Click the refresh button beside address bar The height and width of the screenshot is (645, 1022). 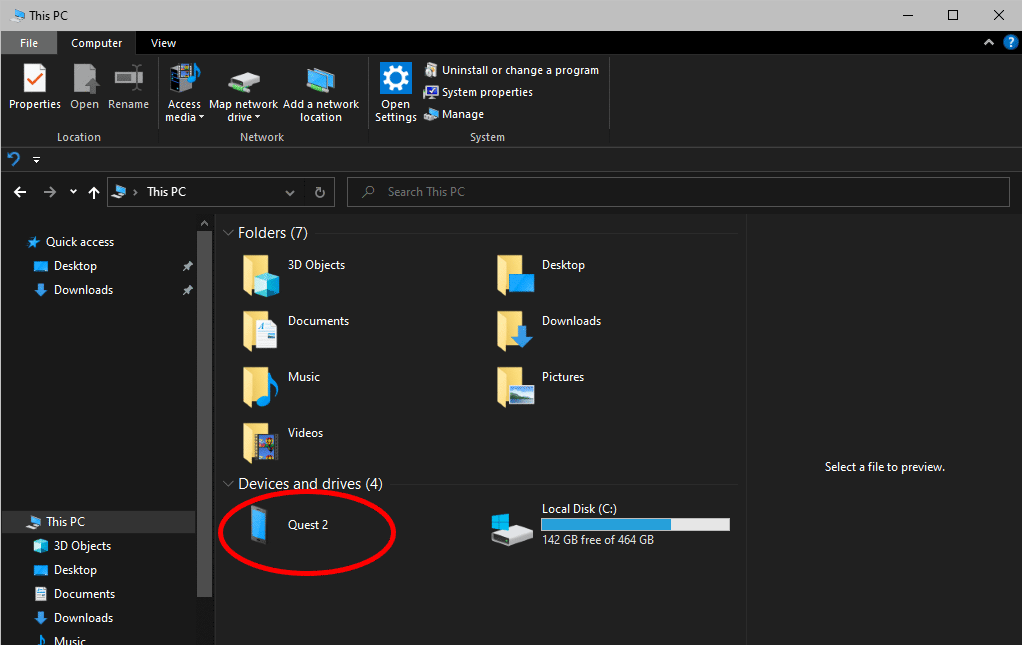[319, 192]
